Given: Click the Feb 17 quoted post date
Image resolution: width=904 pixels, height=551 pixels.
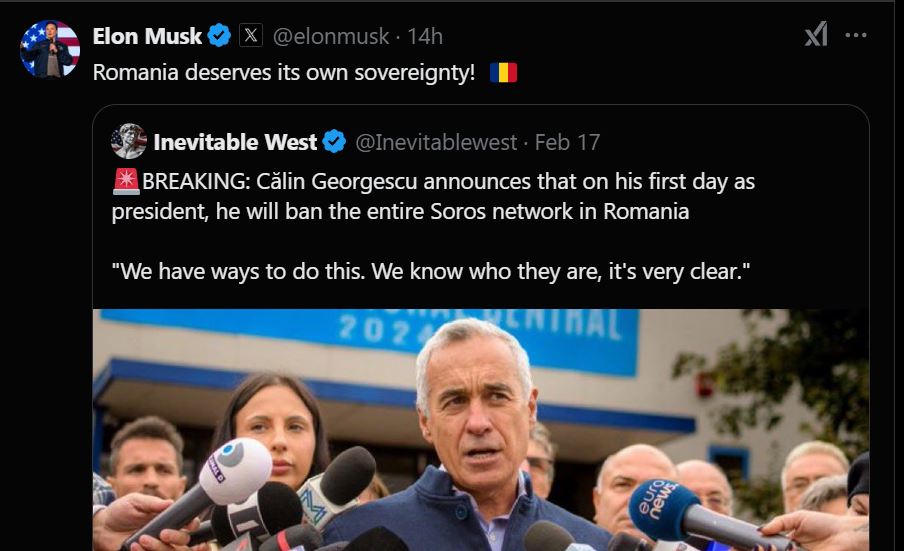Looking at the screenshot, I should click(567, 142).
